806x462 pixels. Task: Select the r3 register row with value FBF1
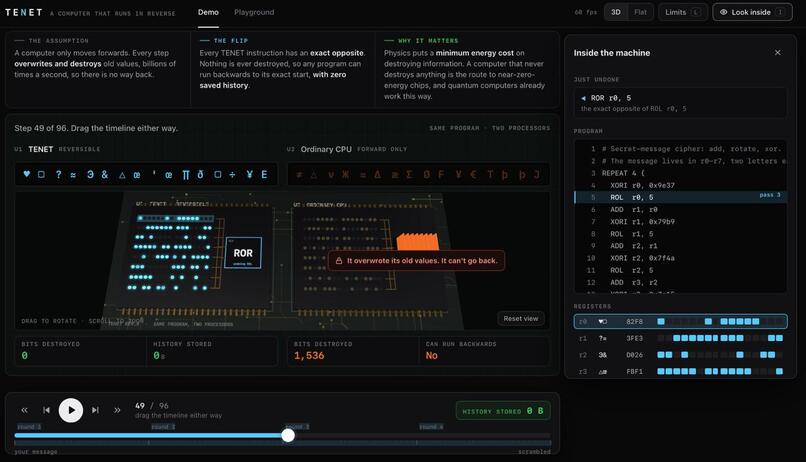coord(681,371)
